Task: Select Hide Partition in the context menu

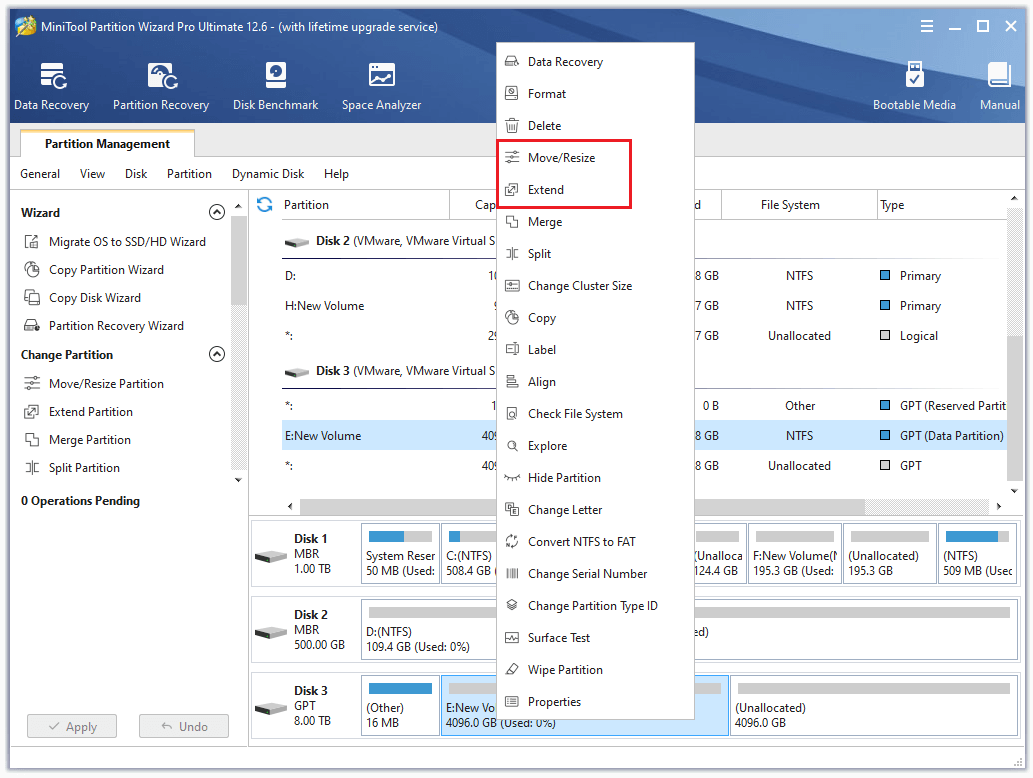Action: point(595,478)
